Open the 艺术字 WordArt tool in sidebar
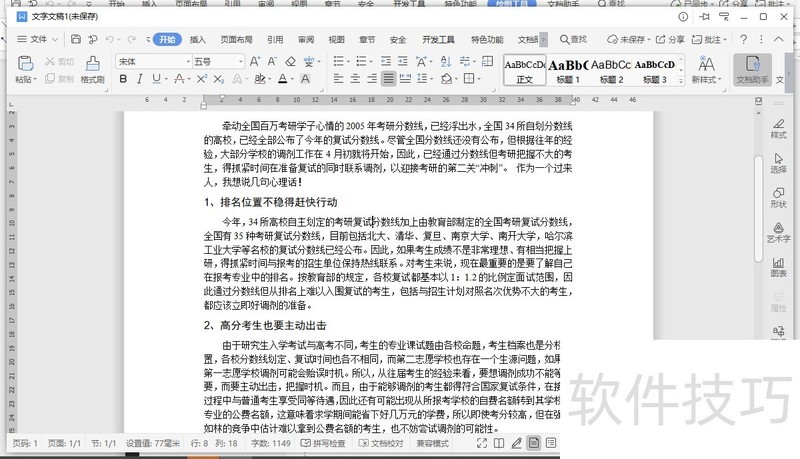 (x=778, y=232)
